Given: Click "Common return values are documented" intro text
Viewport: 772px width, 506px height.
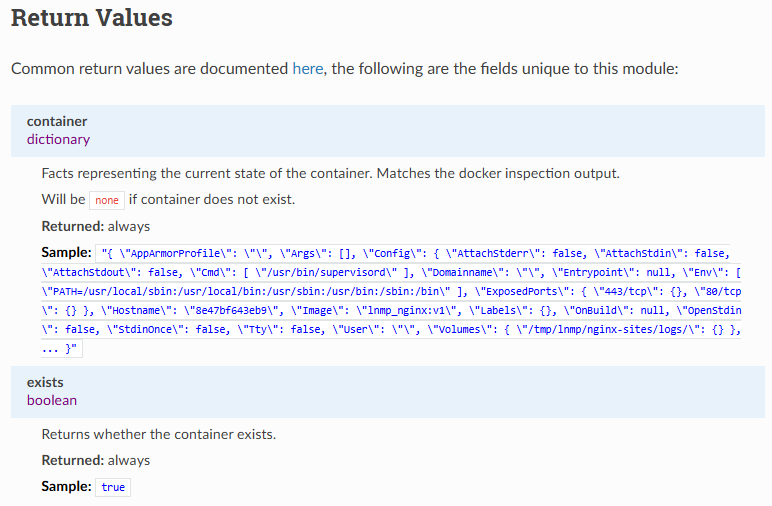Looking at the screenshot, I should [x=150, y=69].
